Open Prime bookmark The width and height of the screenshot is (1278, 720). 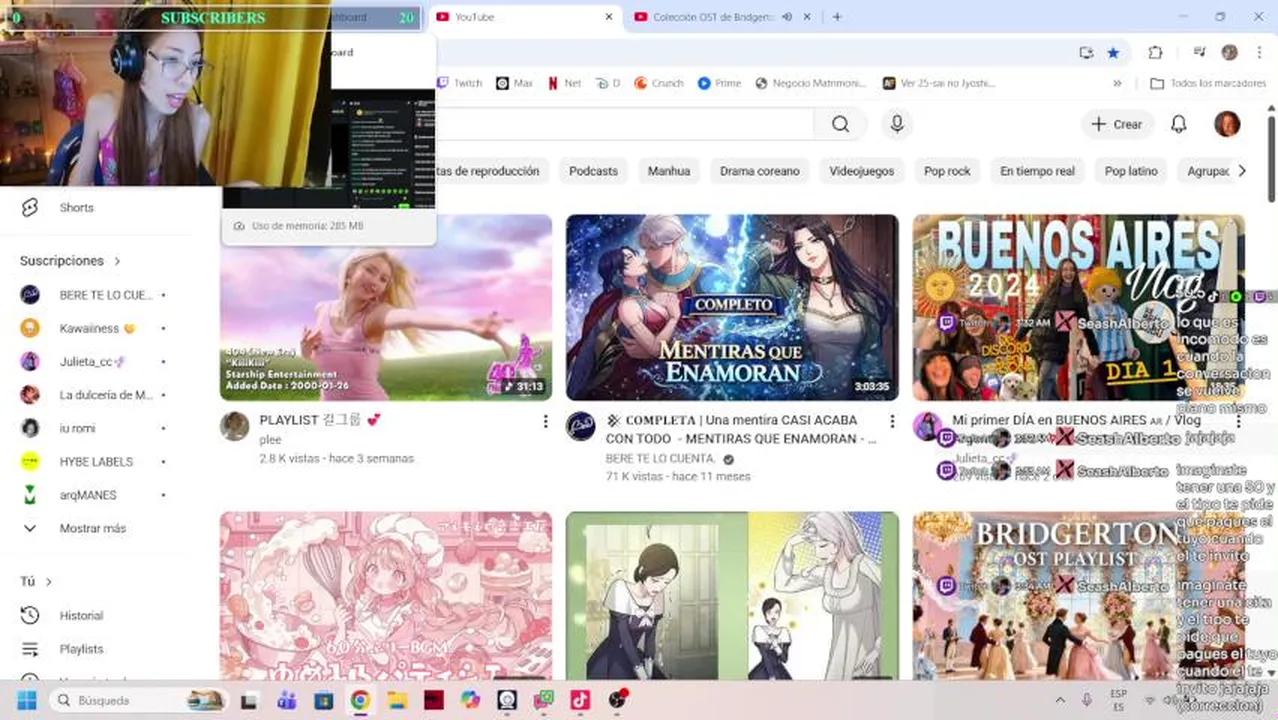coord(720,83)
